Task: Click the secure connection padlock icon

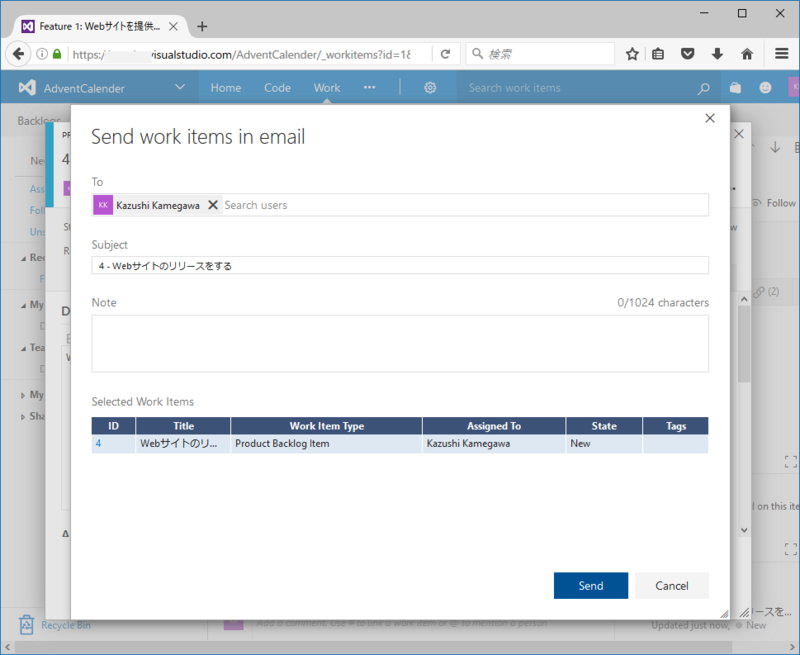Action: [x=57, y=54]
